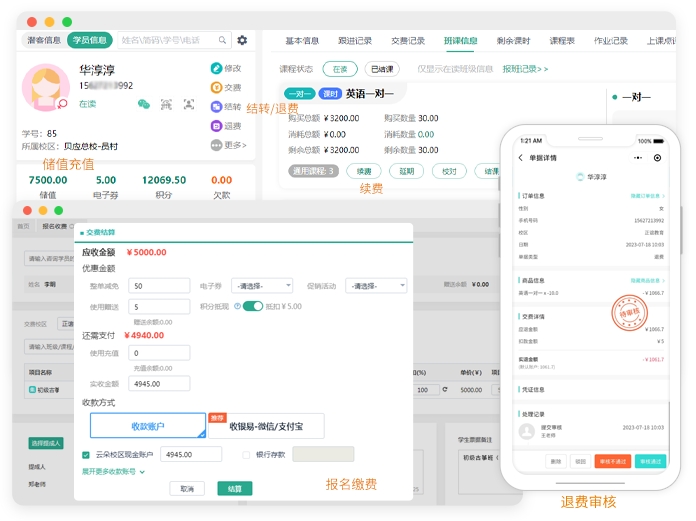696x521 pixels.
Task: Expand 隐藏商品信息 link on phone
Action: coord(648,280)
